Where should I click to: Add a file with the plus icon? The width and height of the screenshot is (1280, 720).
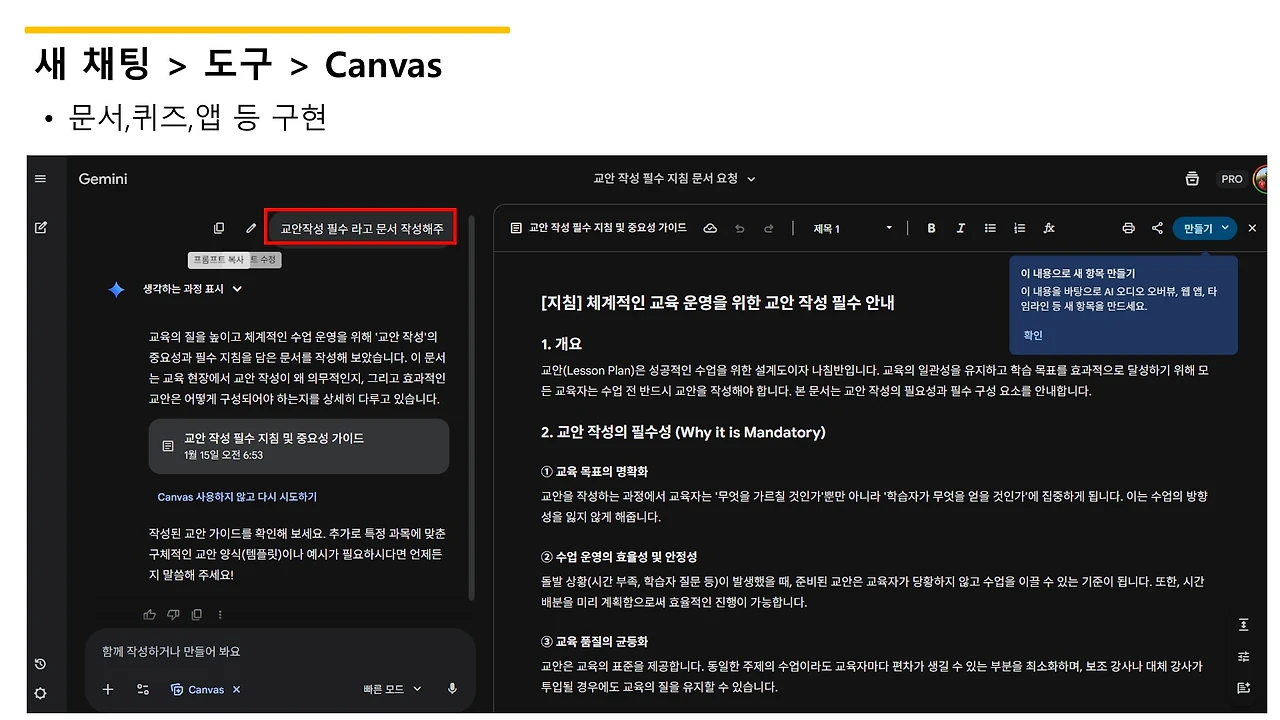(x=108, y=689)
